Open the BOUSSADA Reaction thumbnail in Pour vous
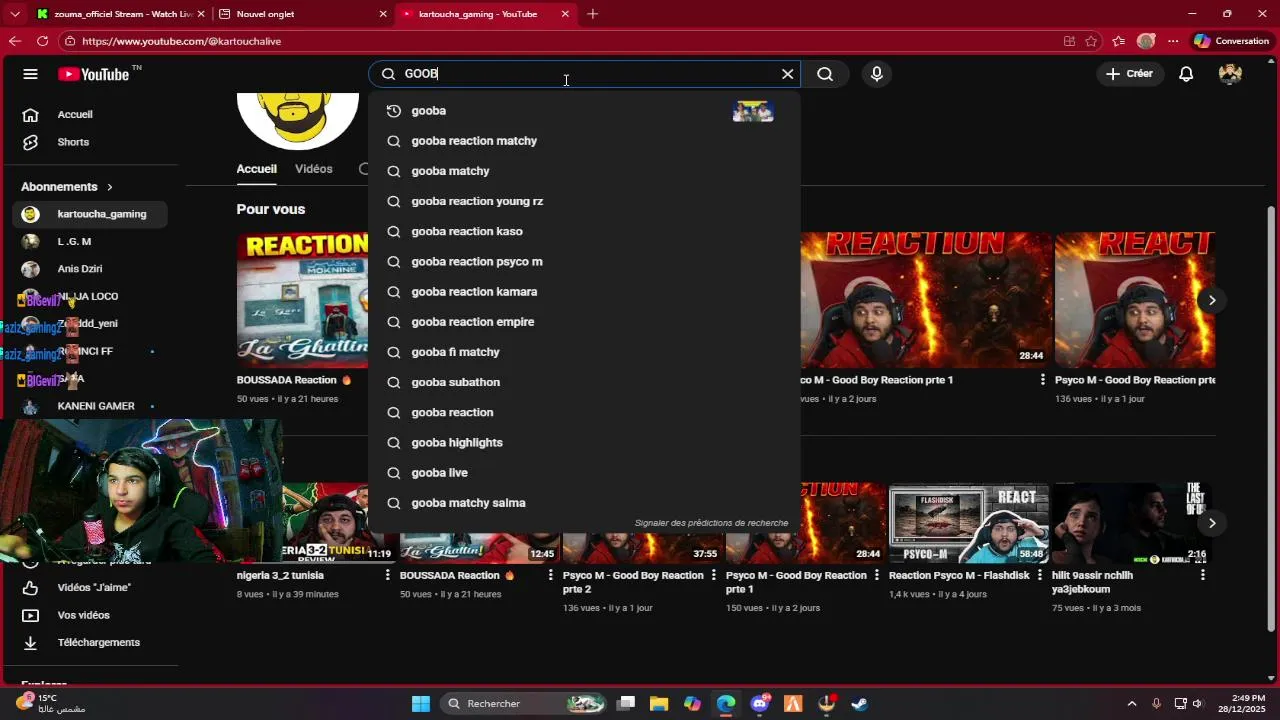Viewport: 1280px width, 720px height. [302, 300]
